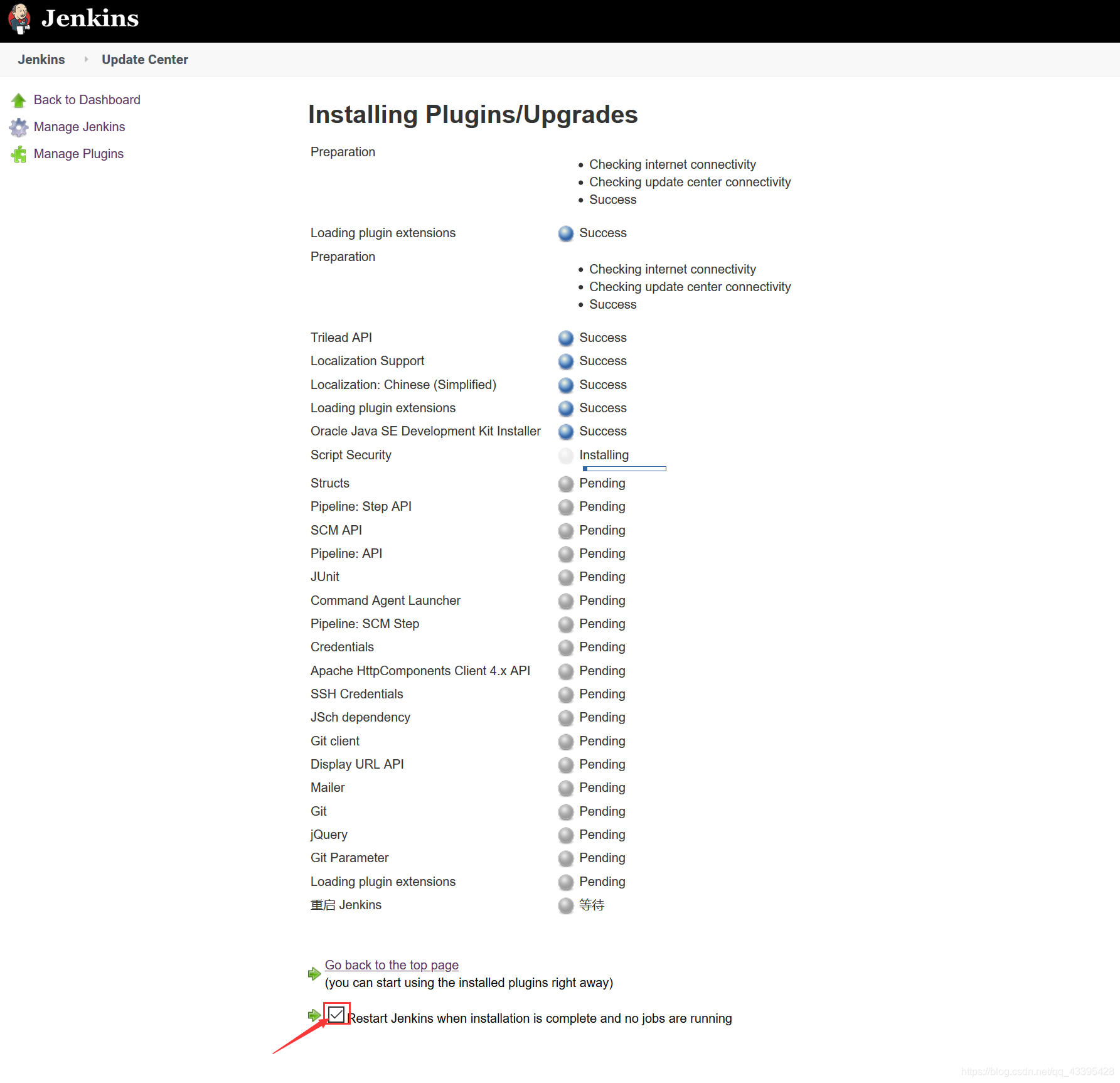Click the grey pending ball for Git client
The width and height of the screenshot is (1120, 1083).
(566, 742)
